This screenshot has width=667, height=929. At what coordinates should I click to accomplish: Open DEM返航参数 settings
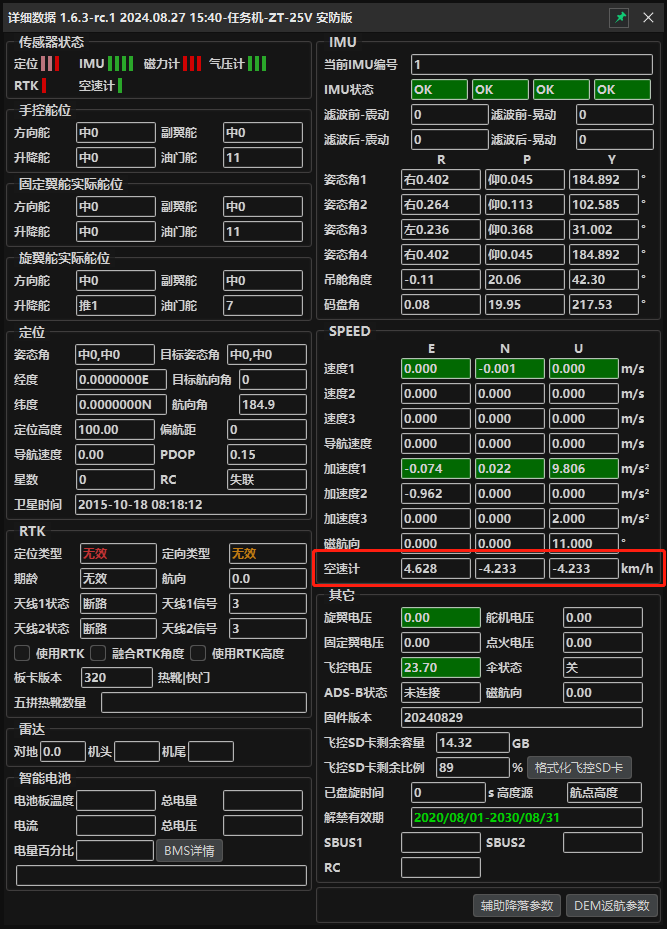612,905
